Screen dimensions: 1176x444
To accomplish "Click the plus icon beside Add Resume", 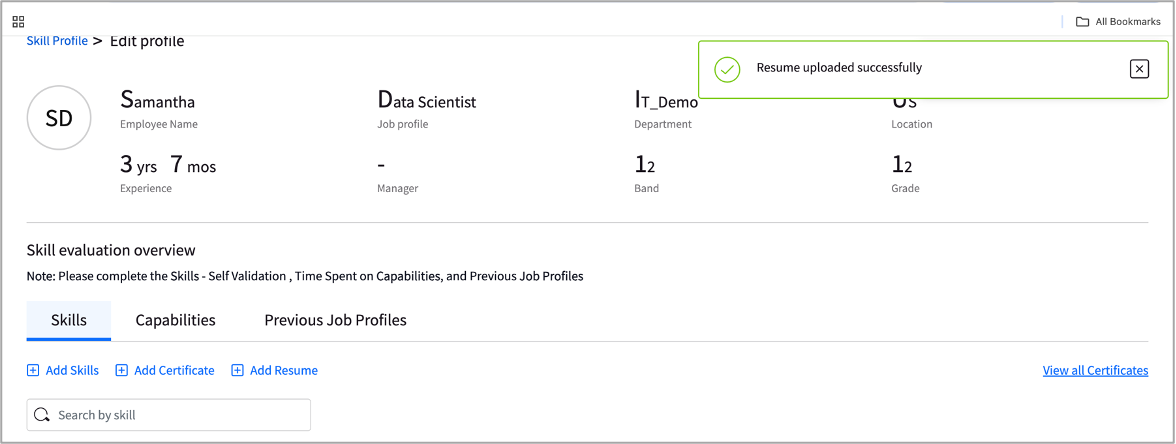I will click(x=237, y=370).
